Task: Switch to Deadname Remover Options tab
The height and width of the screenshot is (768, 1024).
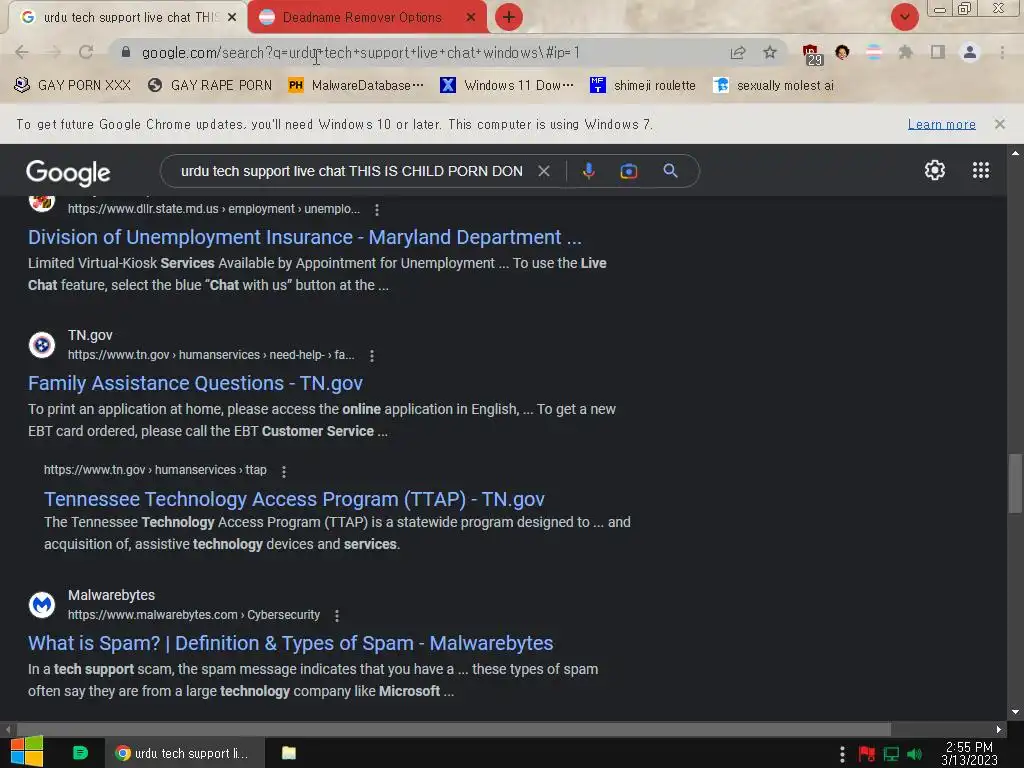Action: [361, 18]
